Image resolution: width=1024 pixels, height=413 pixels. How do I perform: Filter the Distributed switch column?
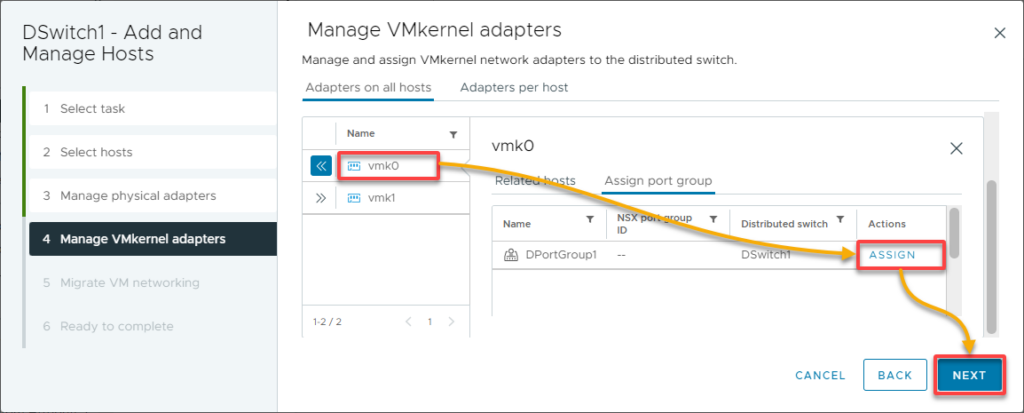pyautogui.click(x=842, y=219)
